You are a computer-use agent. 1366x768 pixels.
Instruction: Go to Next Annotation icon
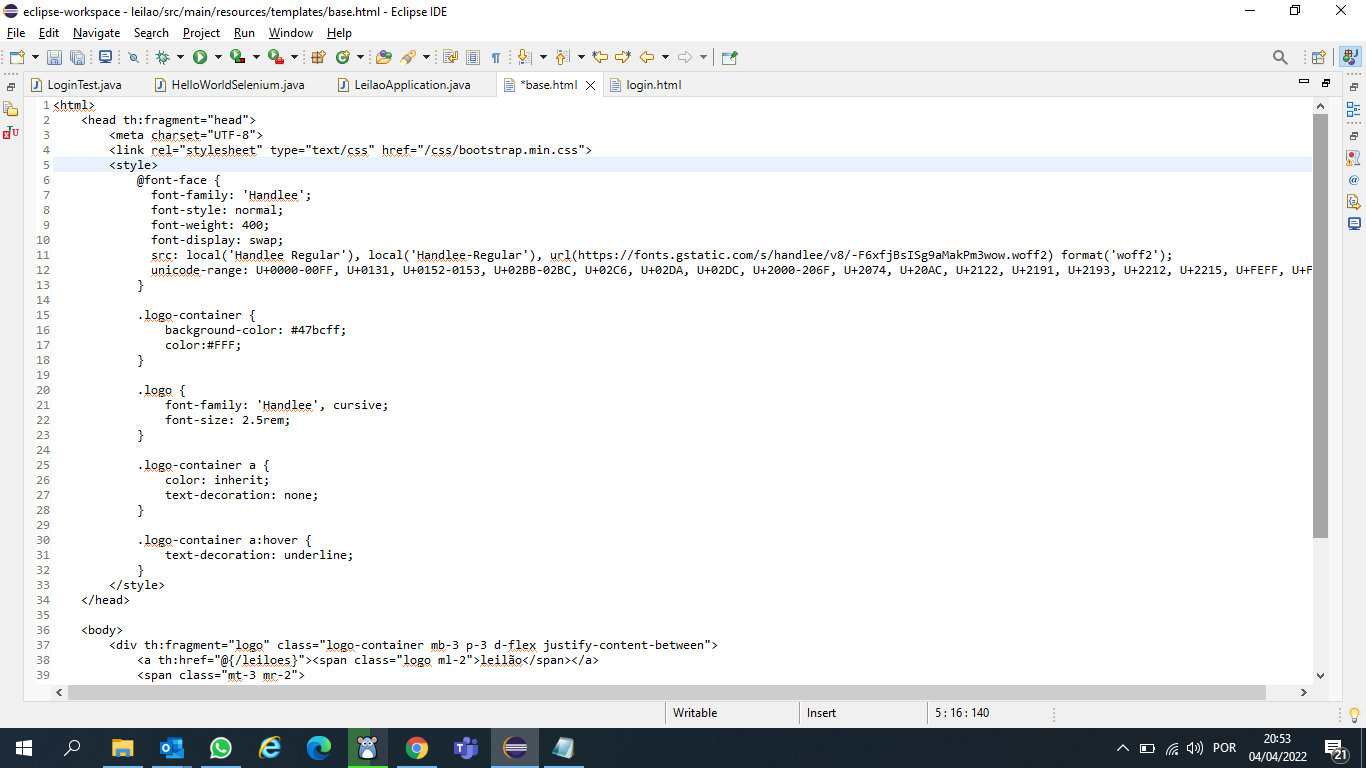tap(525, 57)
